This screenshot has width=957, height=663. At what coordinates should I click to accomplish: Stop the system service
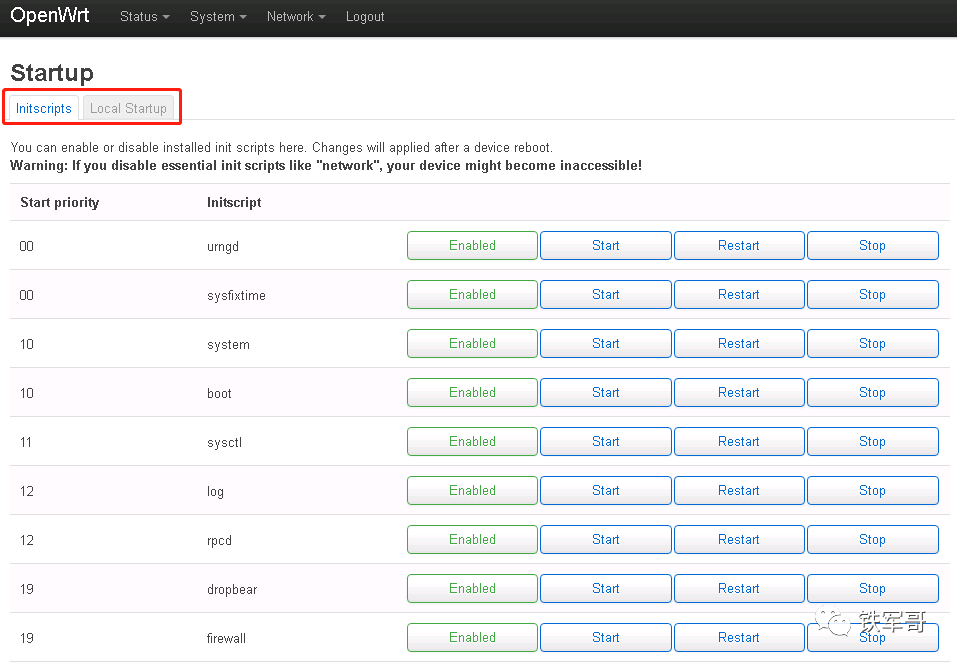click(x=872, y=343)
